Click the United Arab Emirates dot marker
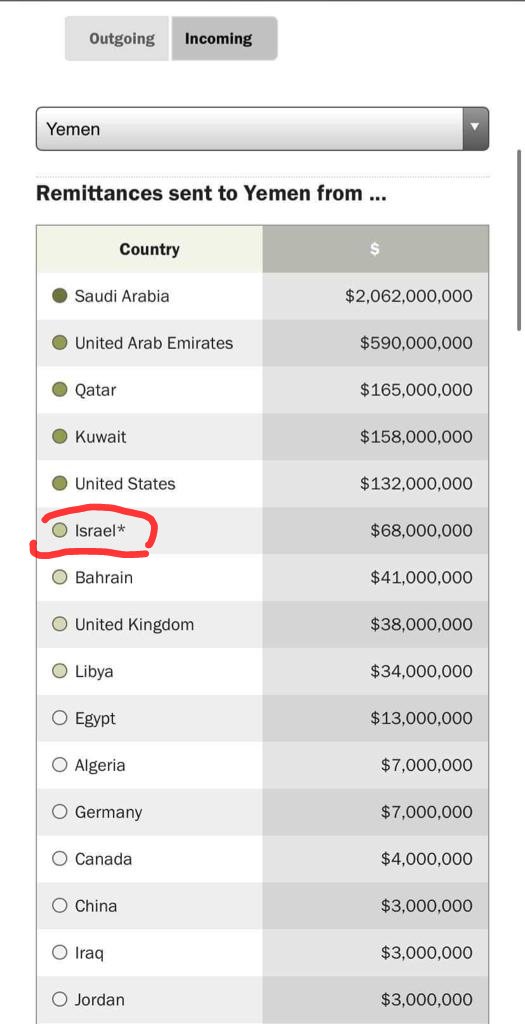The width and height of the screenshot is (525, 1024). pos(59,343)
